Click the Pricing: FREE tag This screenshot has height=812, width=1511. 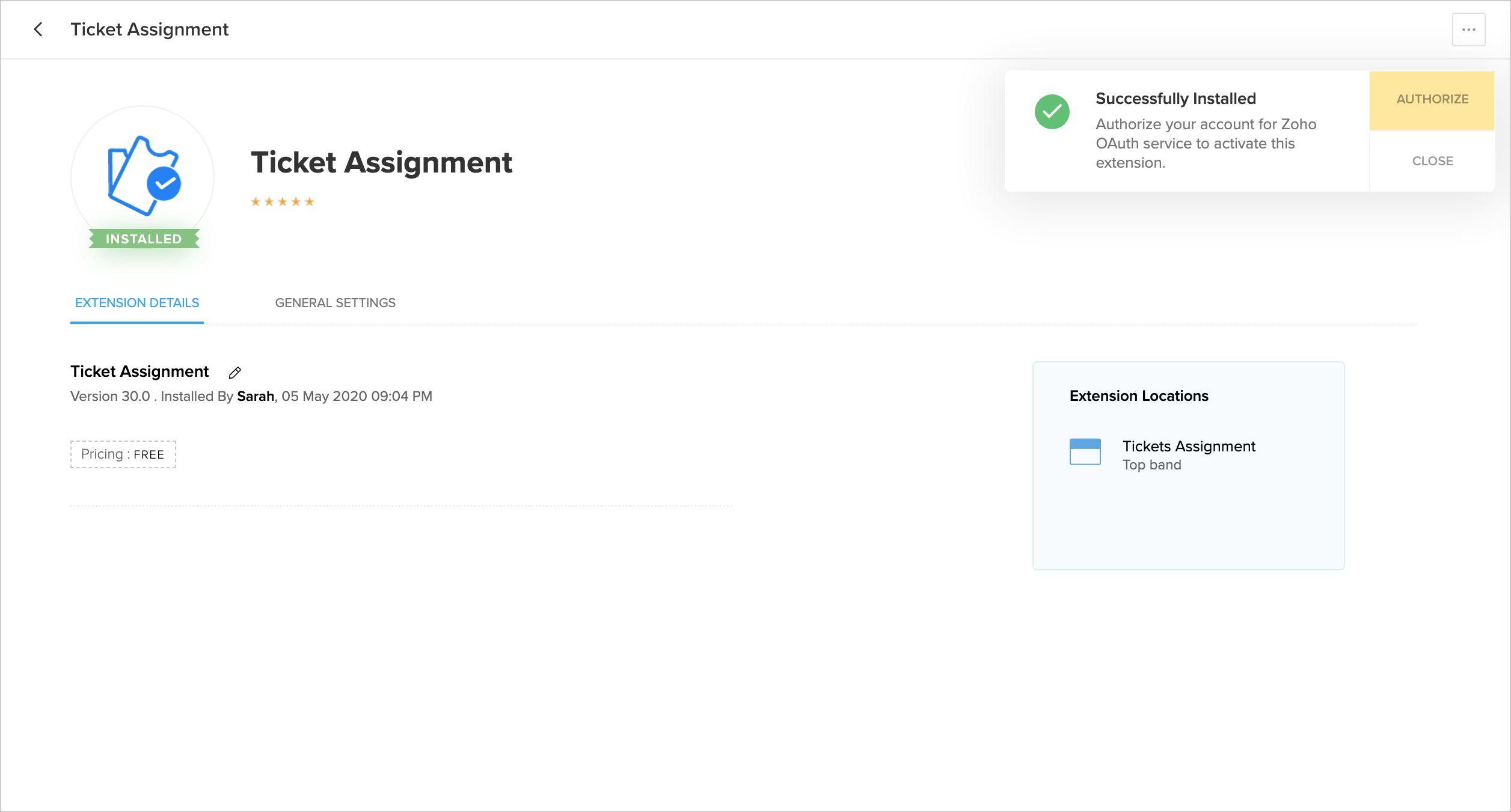(x=123, y=454)
